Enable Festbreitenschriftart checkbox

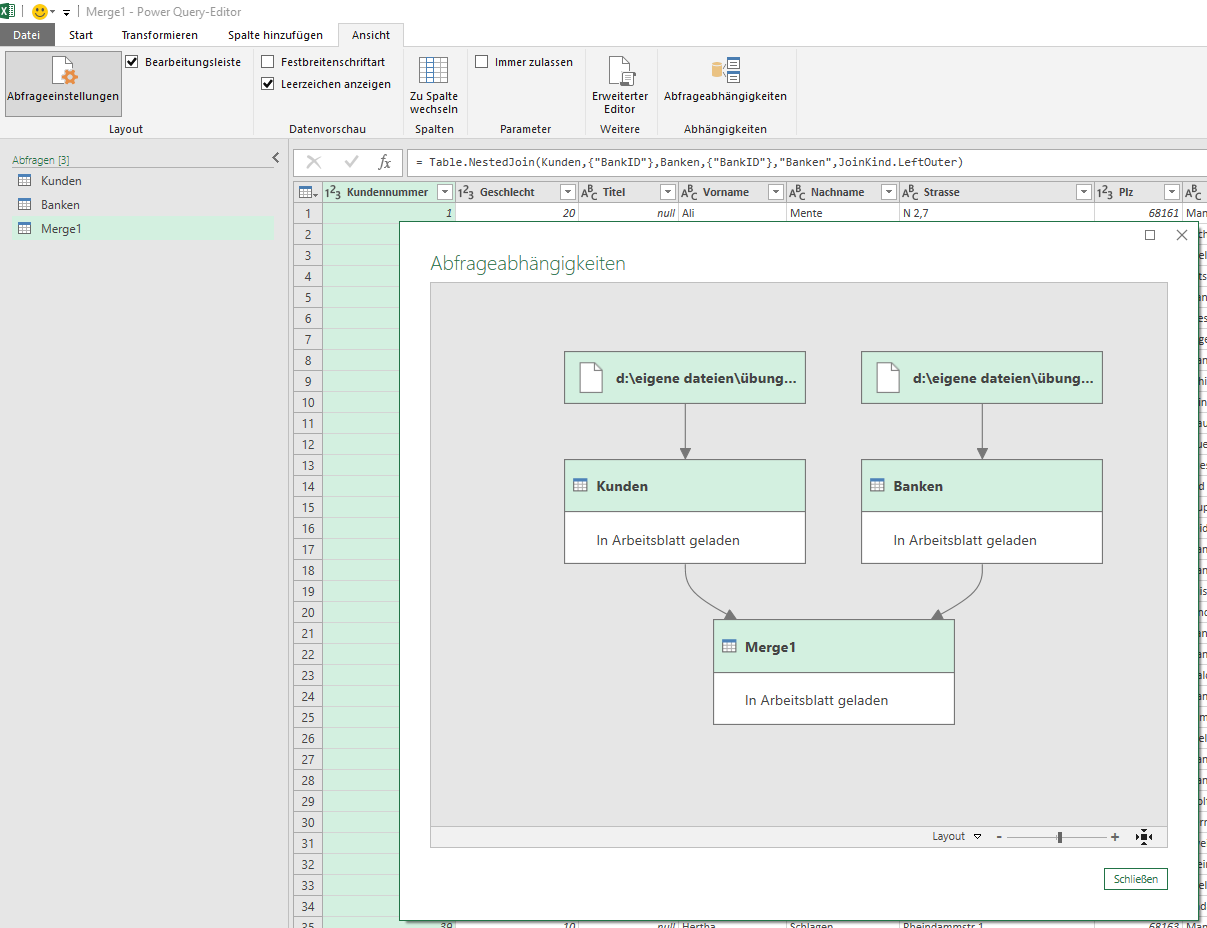click(268, 62)
